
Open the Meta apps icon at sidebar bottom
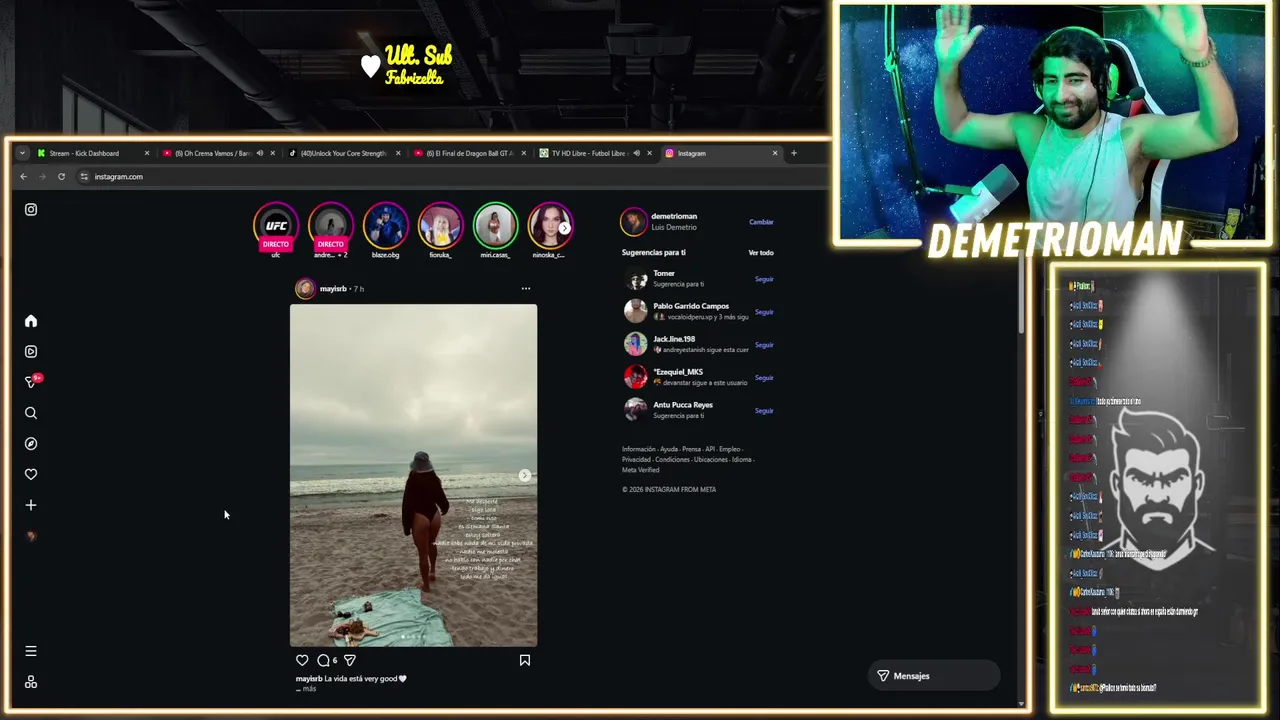point(31,682)
